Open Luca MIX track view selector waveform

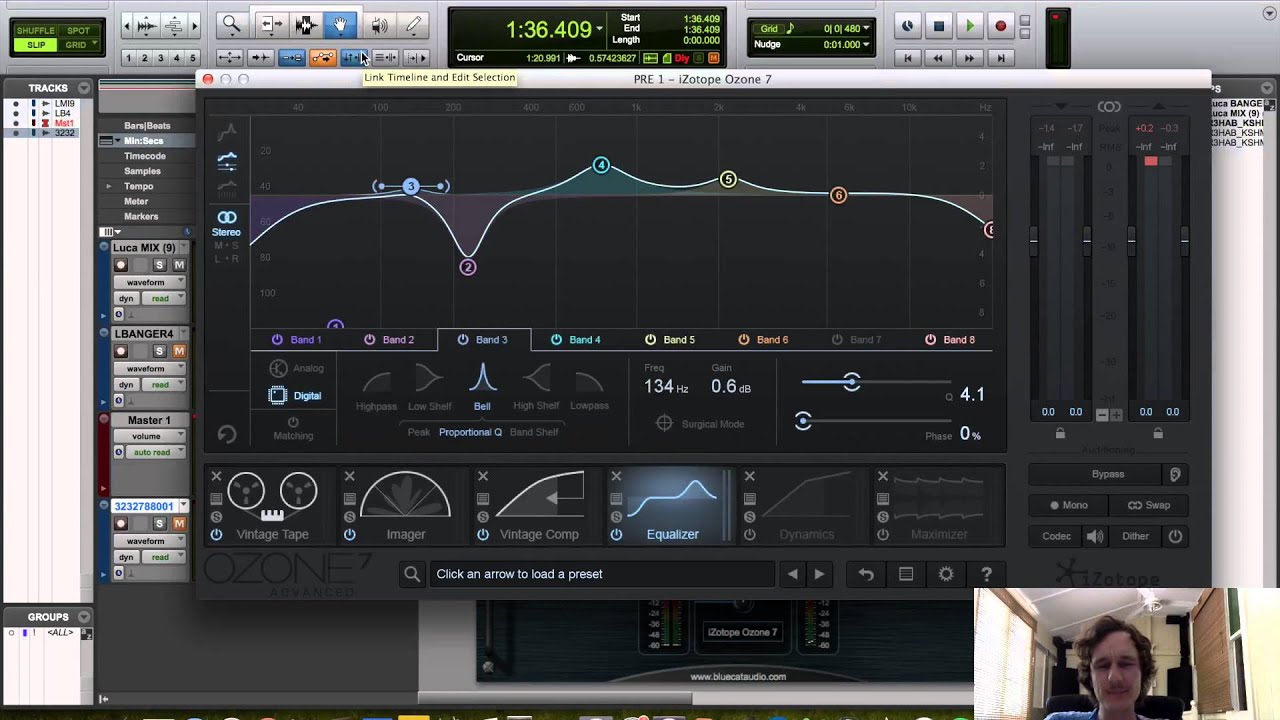tap(151, 283)
